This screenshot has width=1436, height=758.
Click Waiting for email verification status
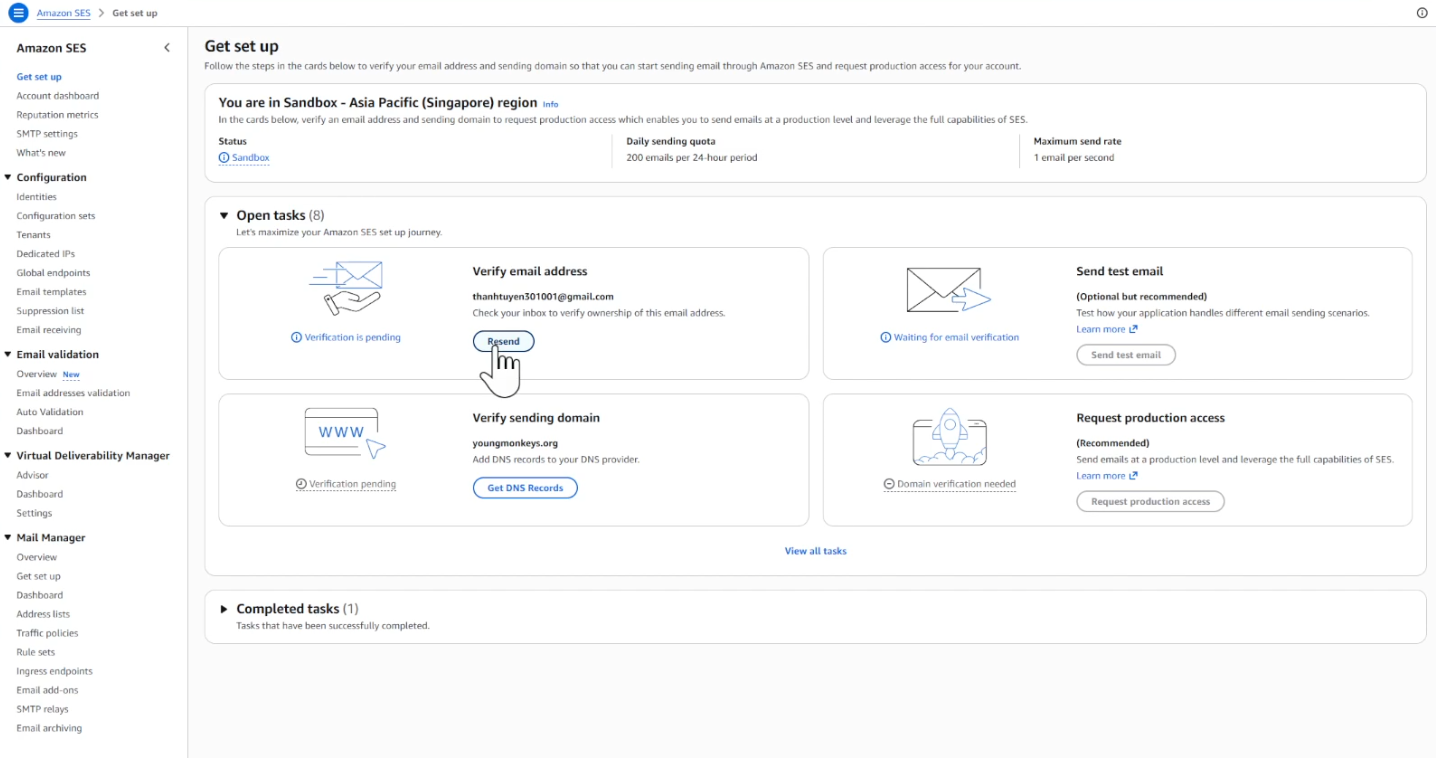pyautogui.click(x=949, y=338)
